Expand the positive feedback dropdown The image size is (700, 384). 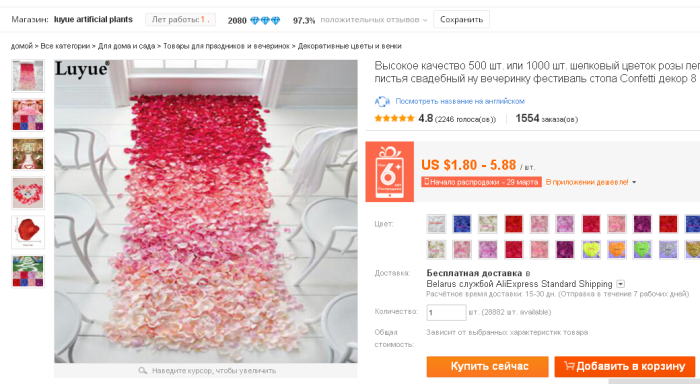(425, 20)
